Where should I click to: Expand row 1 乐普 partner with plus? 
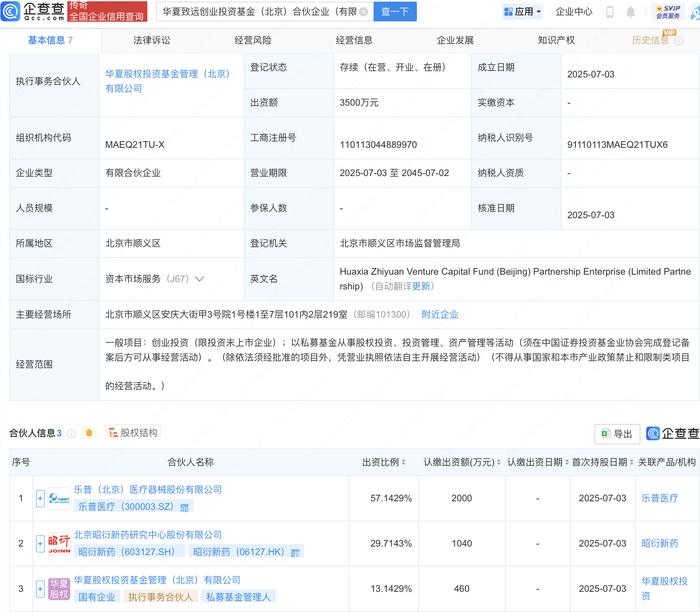[x=40, y=498]
